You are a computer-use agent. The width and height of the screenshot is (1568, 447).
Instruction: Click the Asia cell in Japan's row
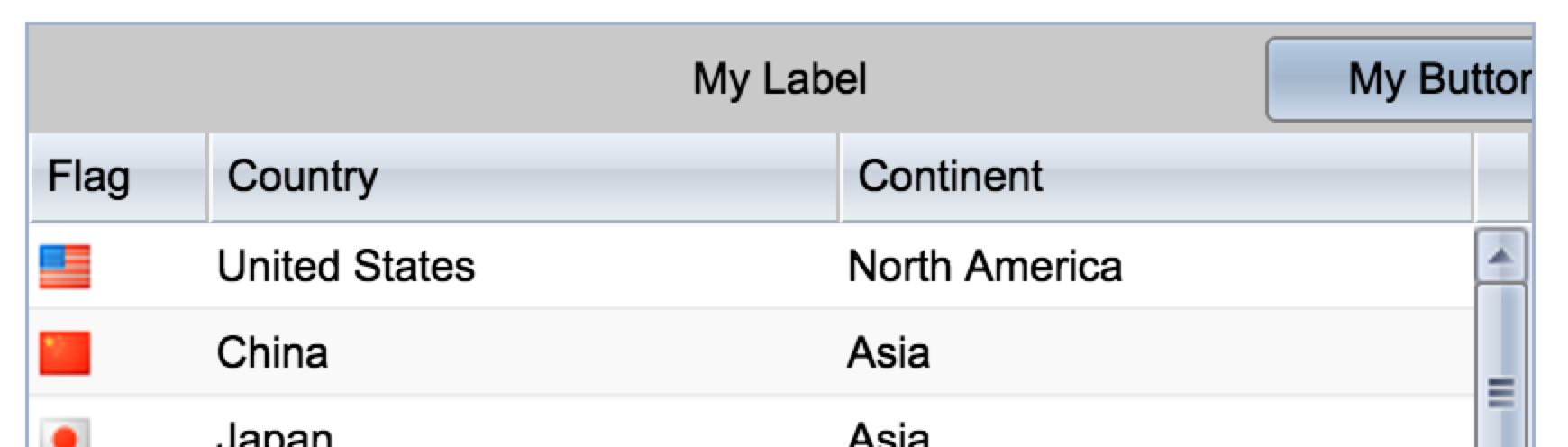point(889,436)
